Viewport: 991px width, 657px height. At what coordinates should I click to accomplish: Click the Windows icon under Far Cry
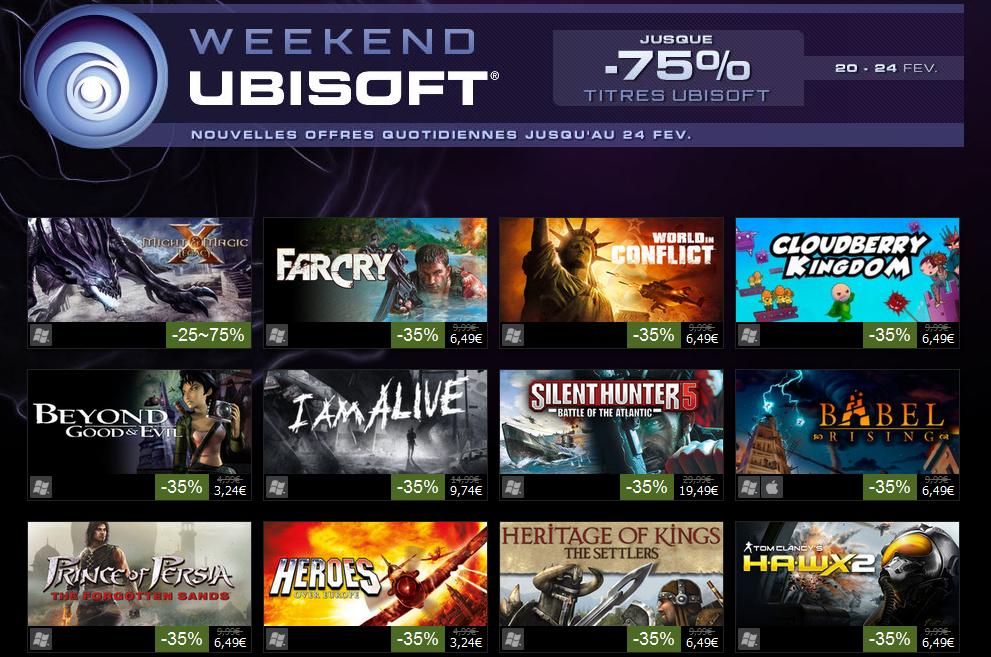(x=277, y=335)
